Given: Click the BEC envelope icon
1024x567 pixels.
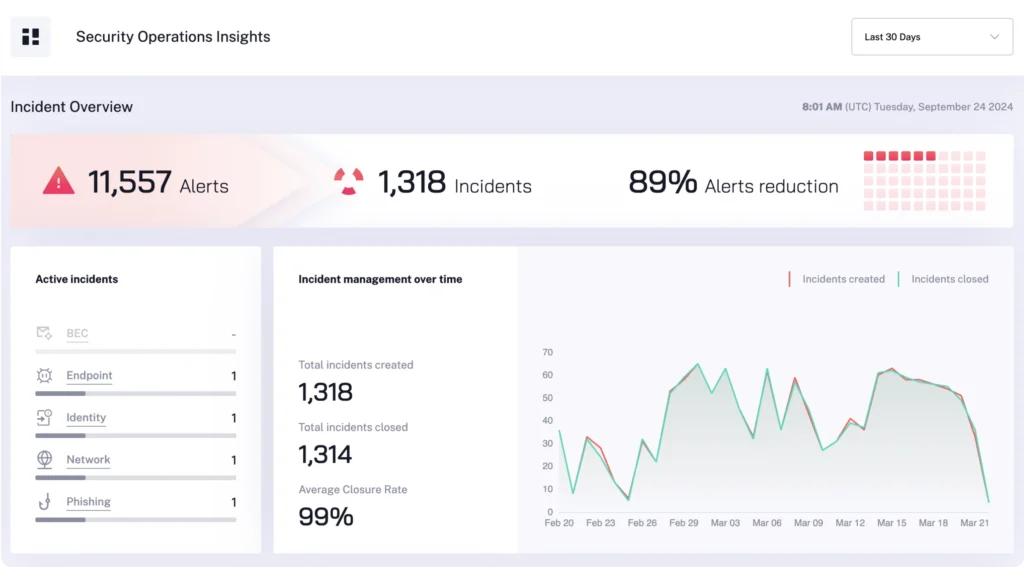Looking at the screenshot, I should [45, 333].
